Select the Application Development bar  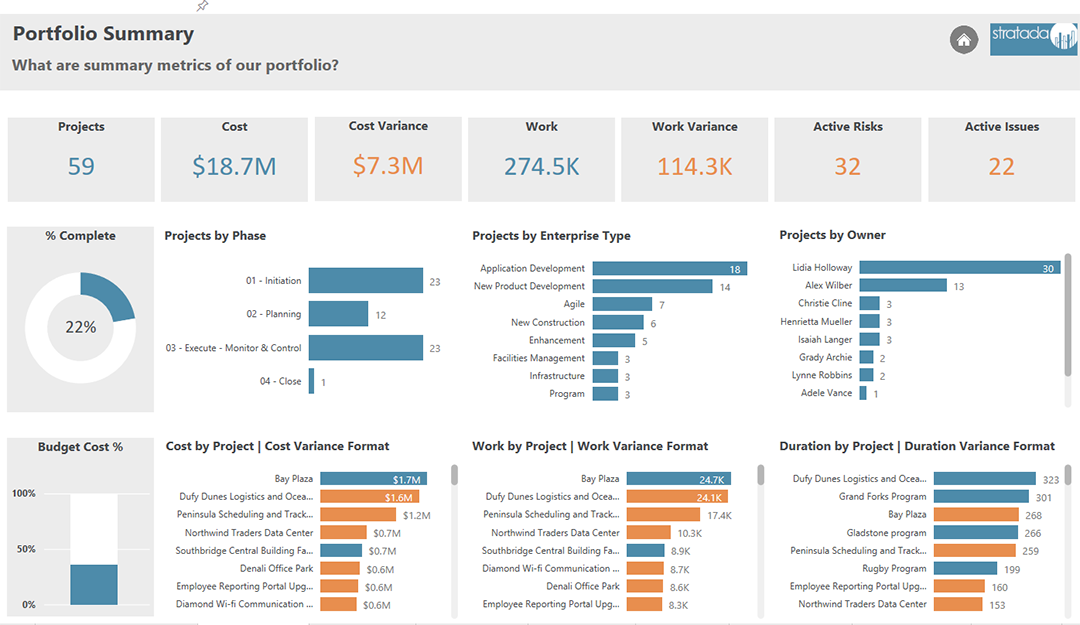(x=669, y=268)
